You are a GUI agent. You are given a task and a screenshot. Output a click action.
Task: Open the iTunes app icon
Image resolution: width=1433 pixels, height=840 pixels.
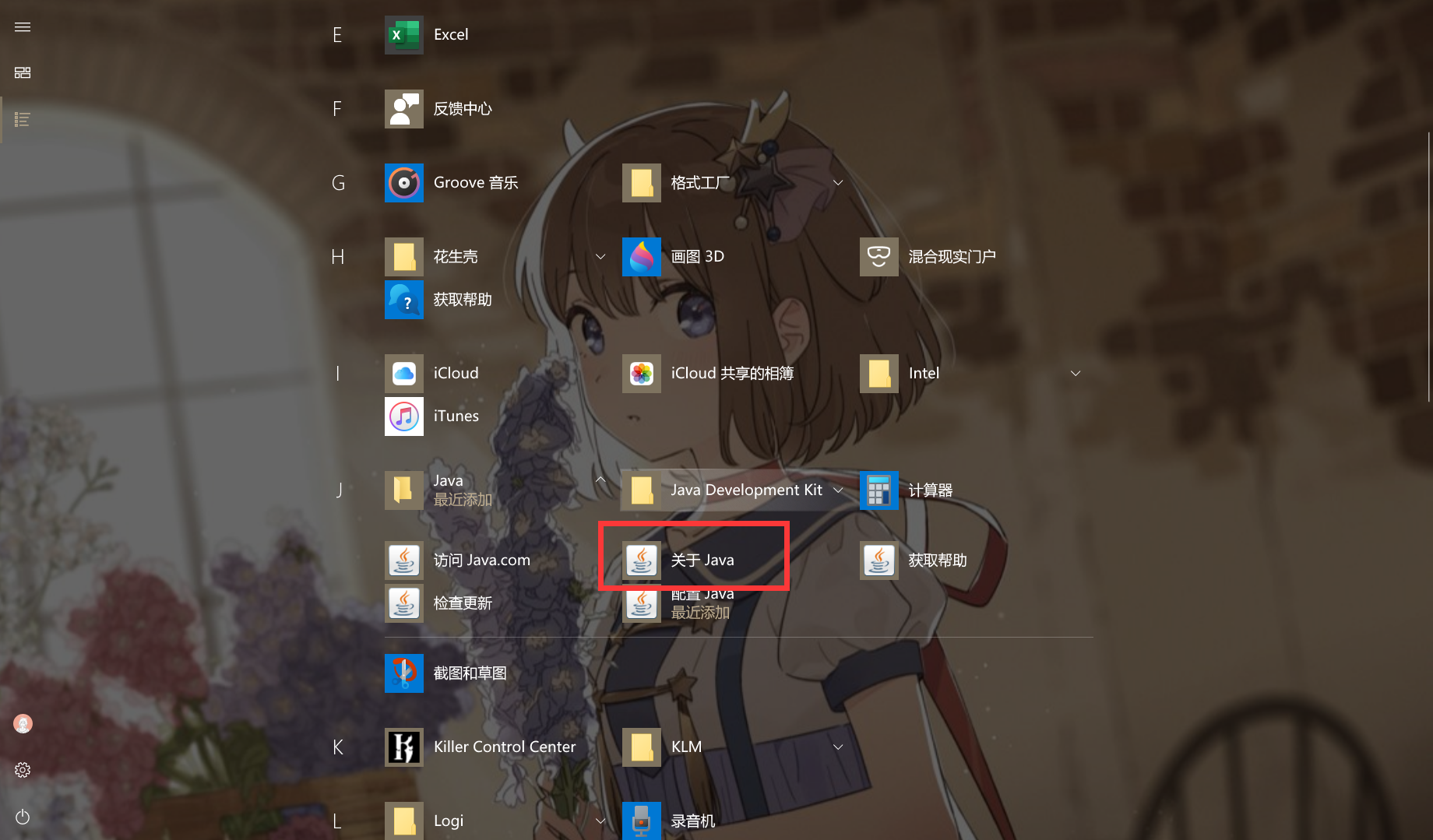404,416
